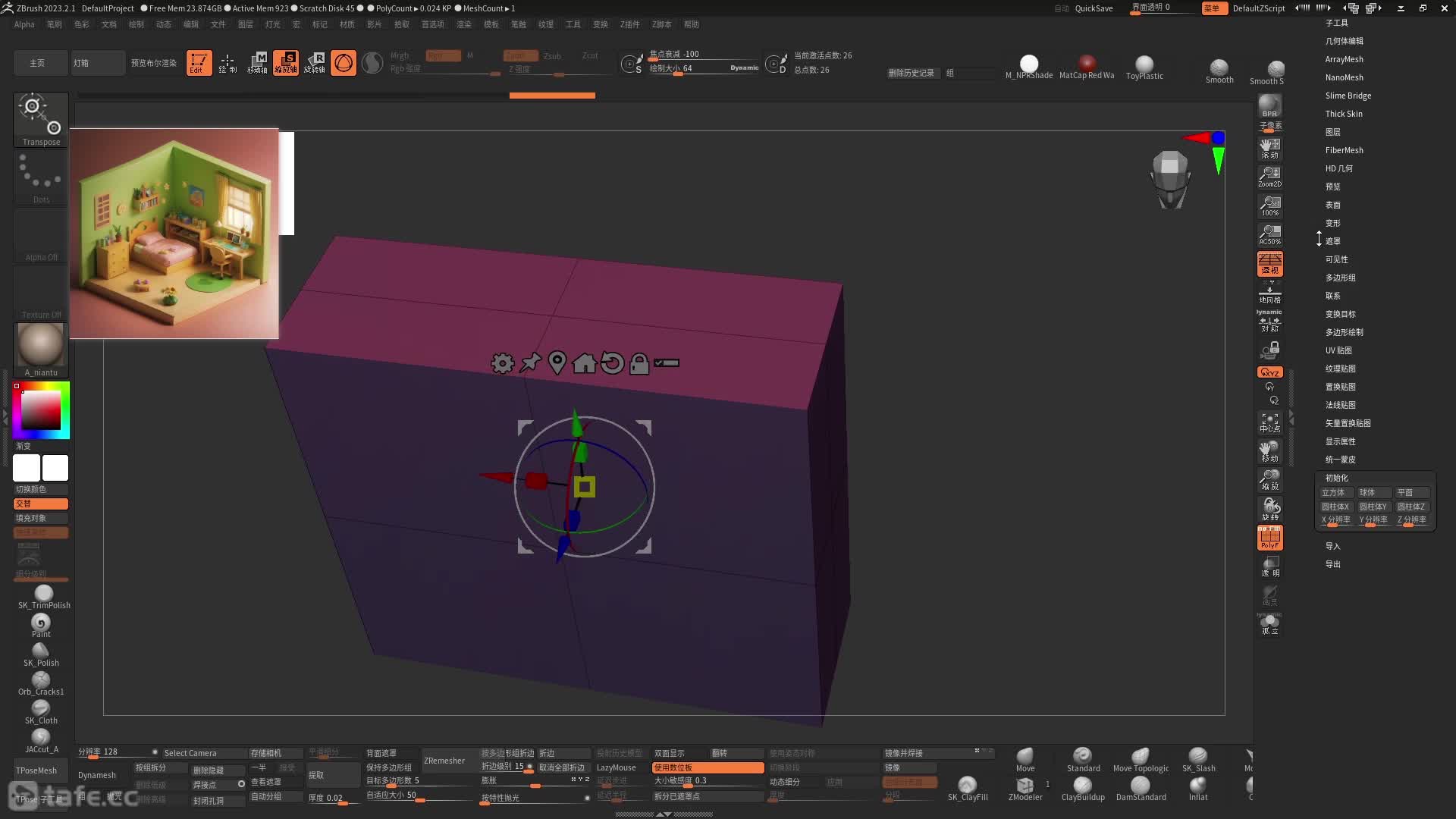Toggle the gizmo lock icon
1456x819 pixels.
[x=639, y=363]
